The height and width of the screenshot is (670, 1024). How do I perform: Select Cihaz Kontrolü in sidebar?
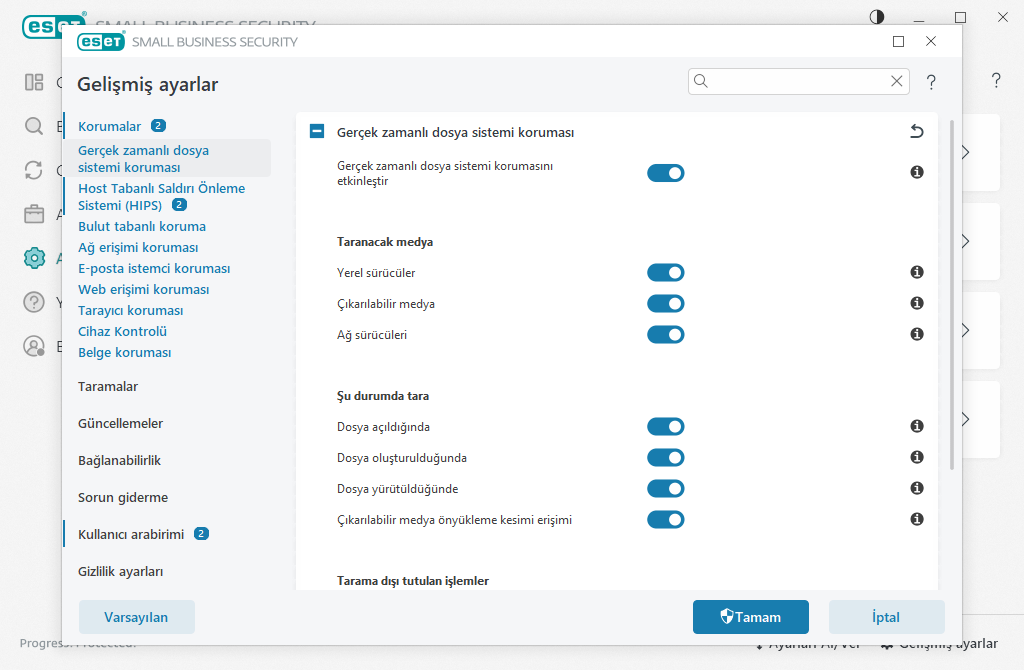point(122,331)
